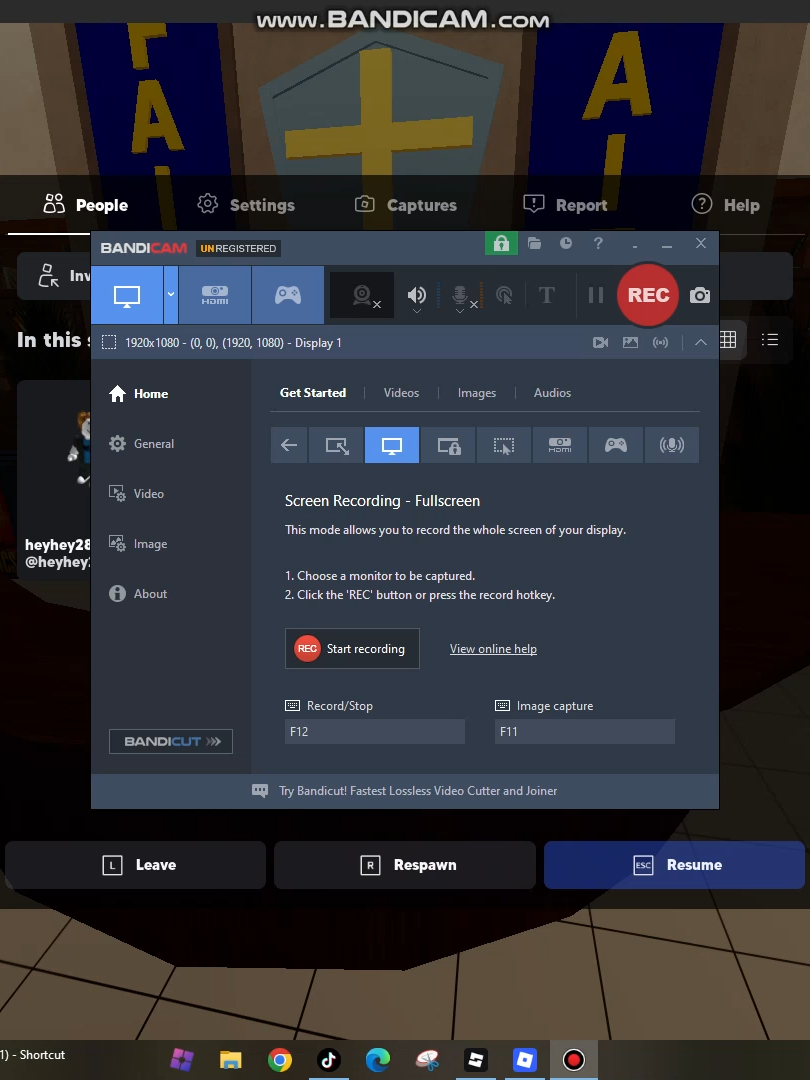Select fullscreen mode in mode row
Image resolution: width=810 pixels, height=1080 pixels.
pos(392,445)
